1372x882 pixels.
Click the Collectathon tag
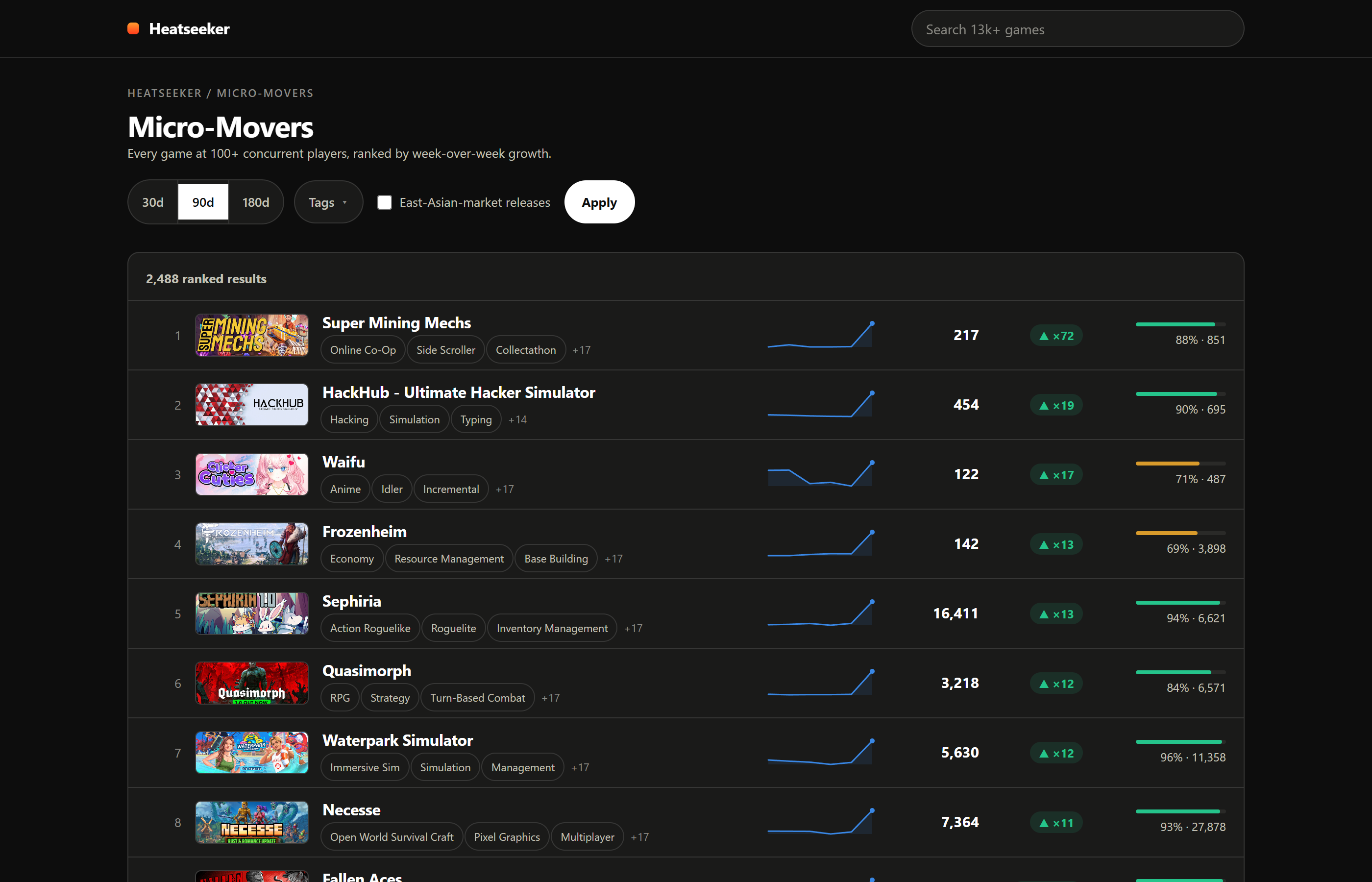pos(526,350)
